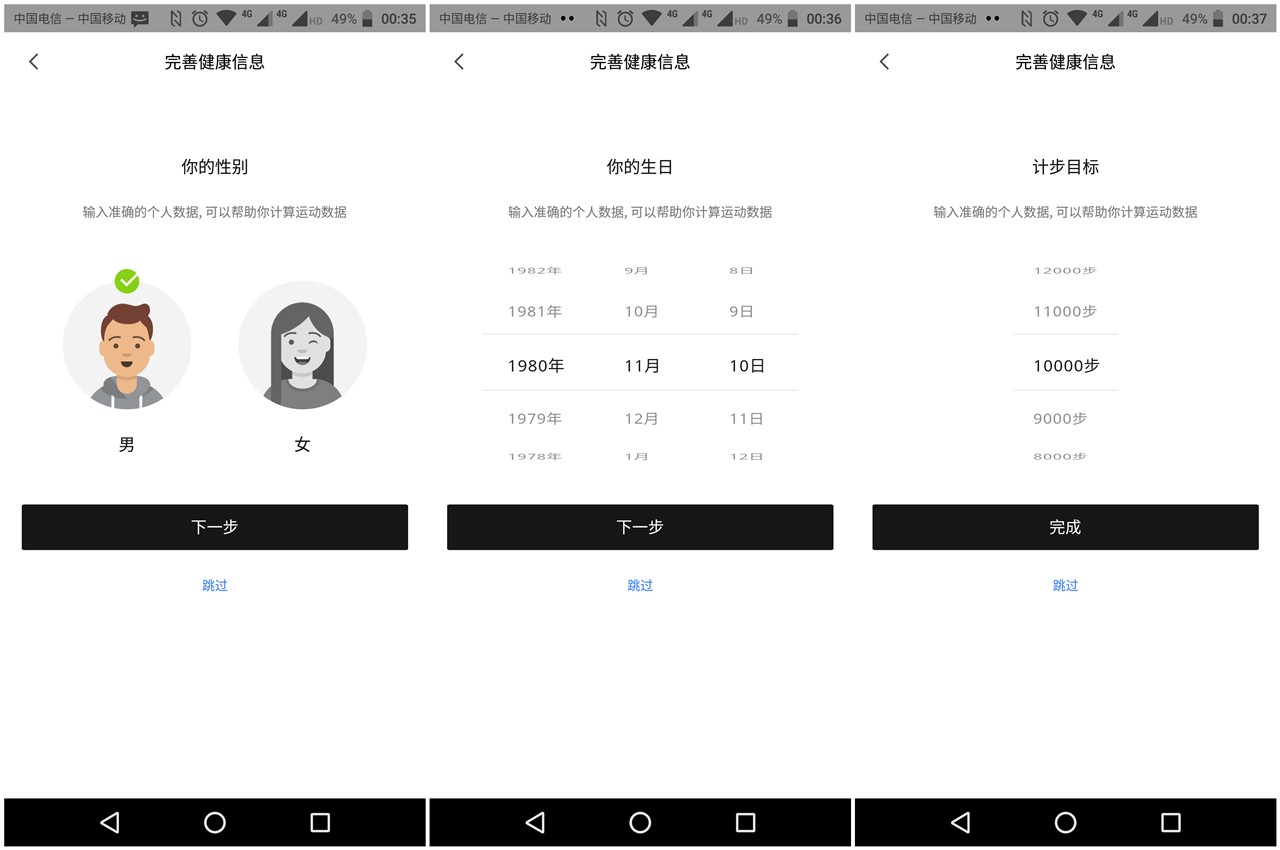Select 10000步 as step goal

1064,365
